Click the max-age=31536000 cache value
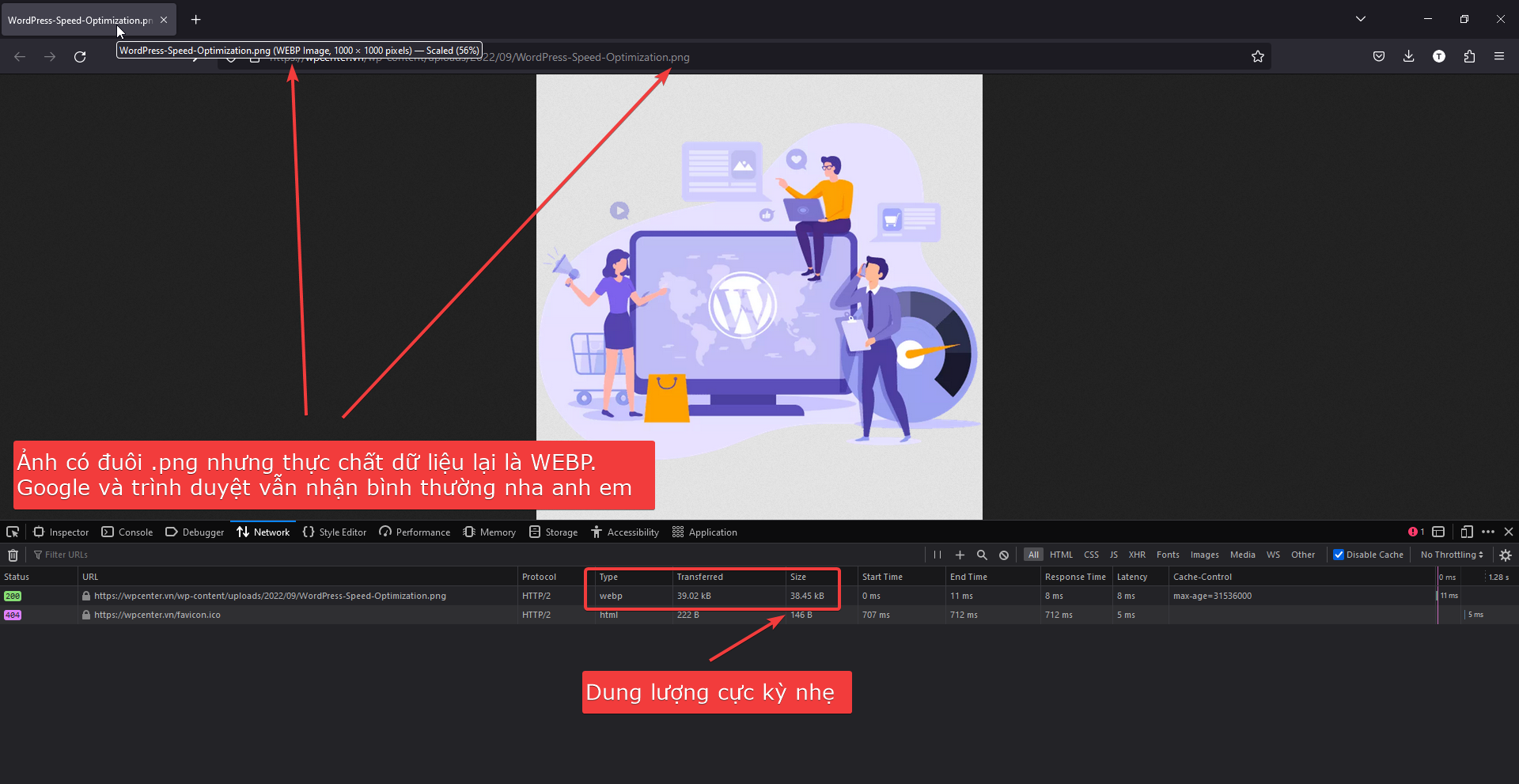Viewport: 1519px width, 784px height. pyautogui.click(x=1212, y=596)
